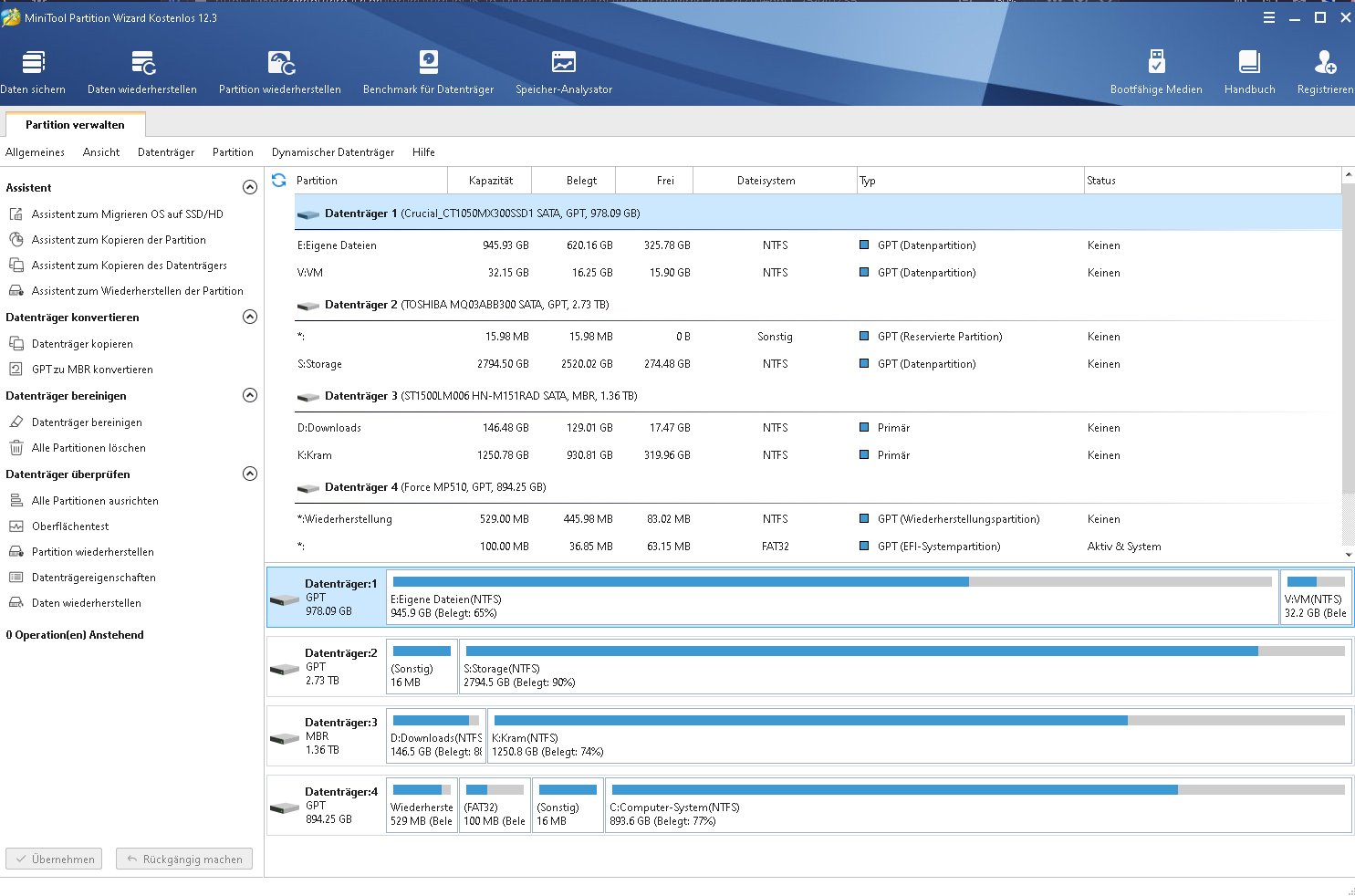Select D:Downloads block in disk map

[x=436, y=736]
